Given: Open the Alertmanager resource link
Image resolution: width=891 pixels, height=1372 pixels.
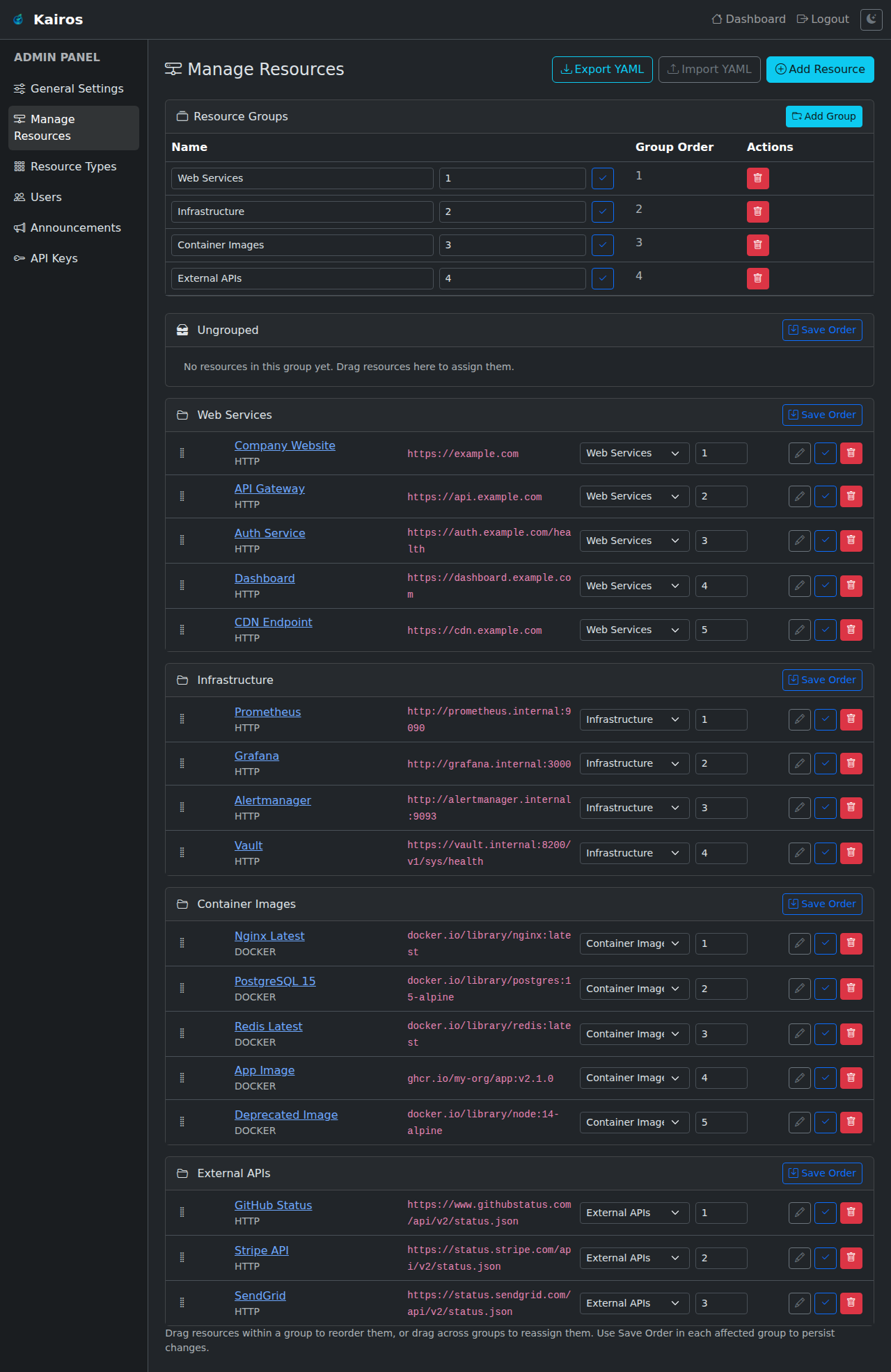Looking at the screenshot, I should coord(273,800).
